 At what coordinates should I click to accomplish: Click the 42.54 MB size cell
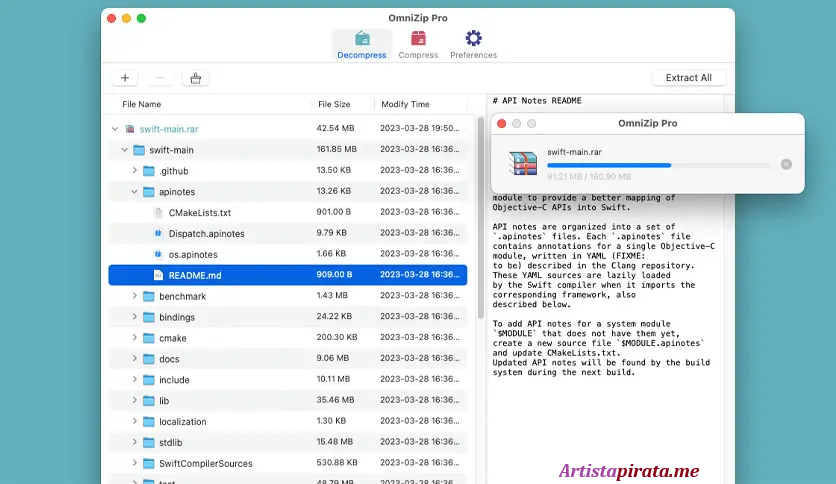click(x=335, y=128)
